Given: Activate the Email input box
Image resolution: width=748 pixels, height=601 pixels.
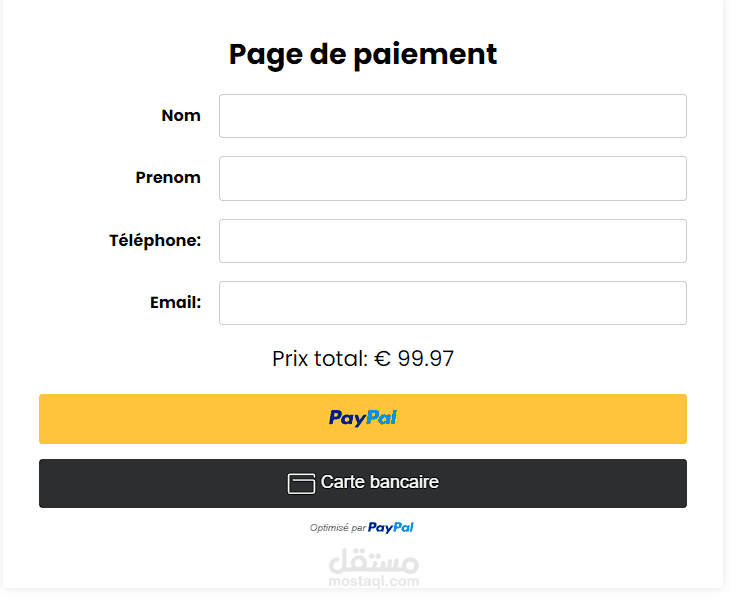Looking at the screenshot, I should click(x=452, y=303).
